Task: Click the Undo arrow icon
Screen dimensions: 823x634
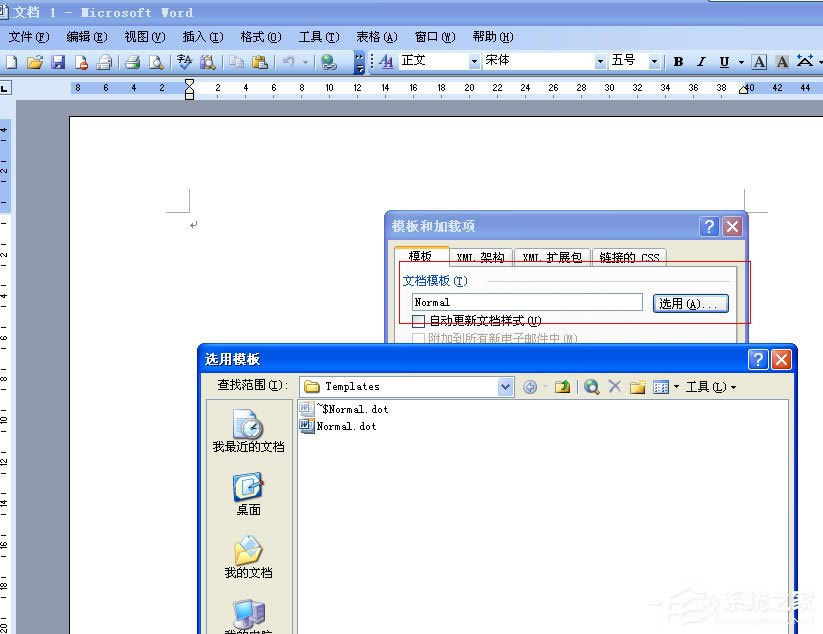Action: tap(288, 62)
